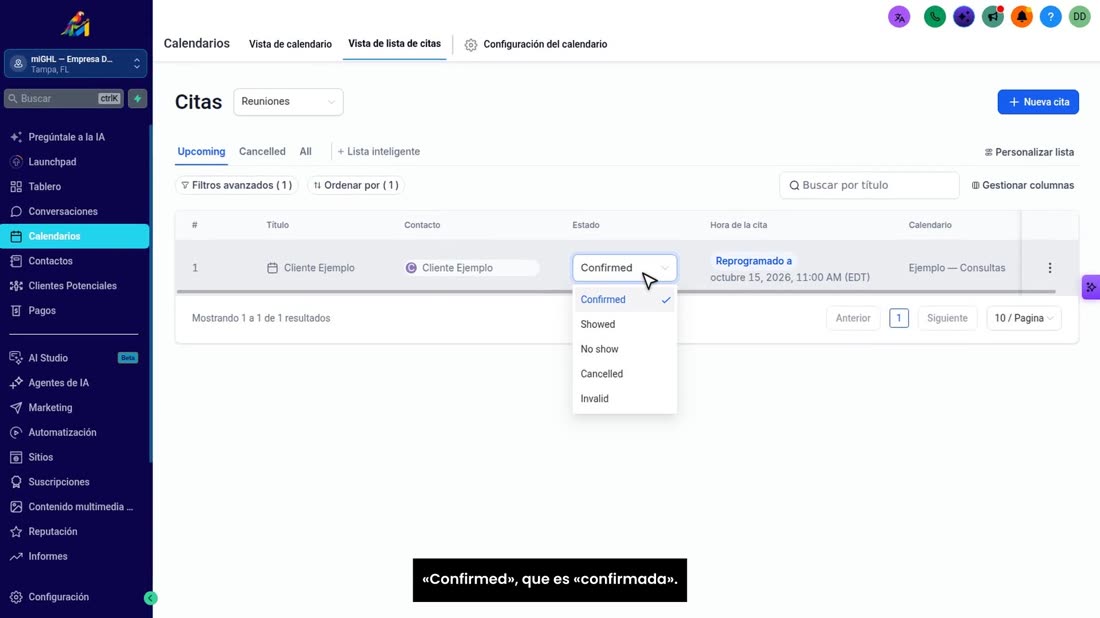Click the Anterior pagination button
1100x618 pixels.
(853, 318)
